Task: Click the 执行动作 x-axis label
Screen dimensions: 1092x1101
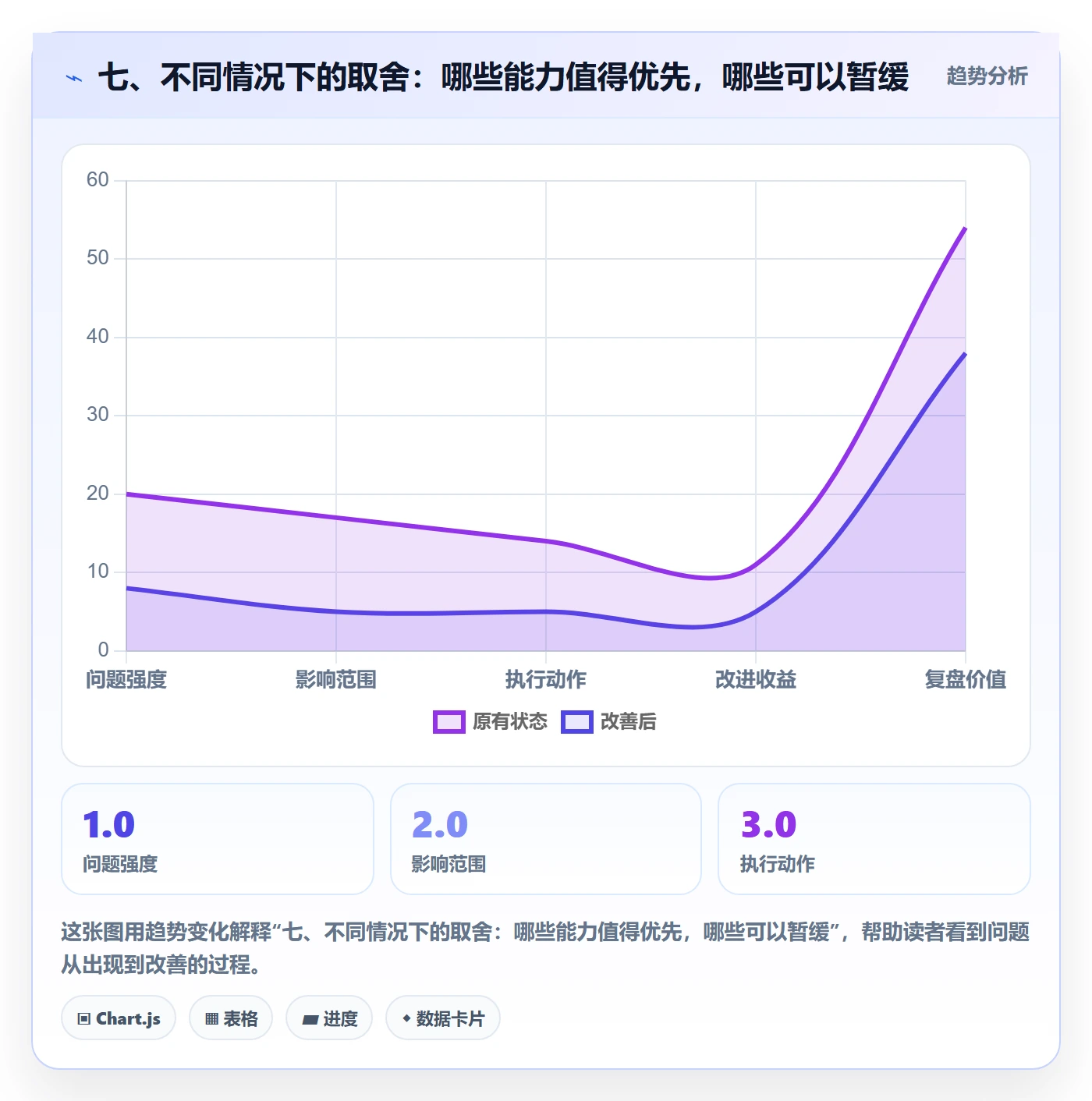Action: point(546,680)
